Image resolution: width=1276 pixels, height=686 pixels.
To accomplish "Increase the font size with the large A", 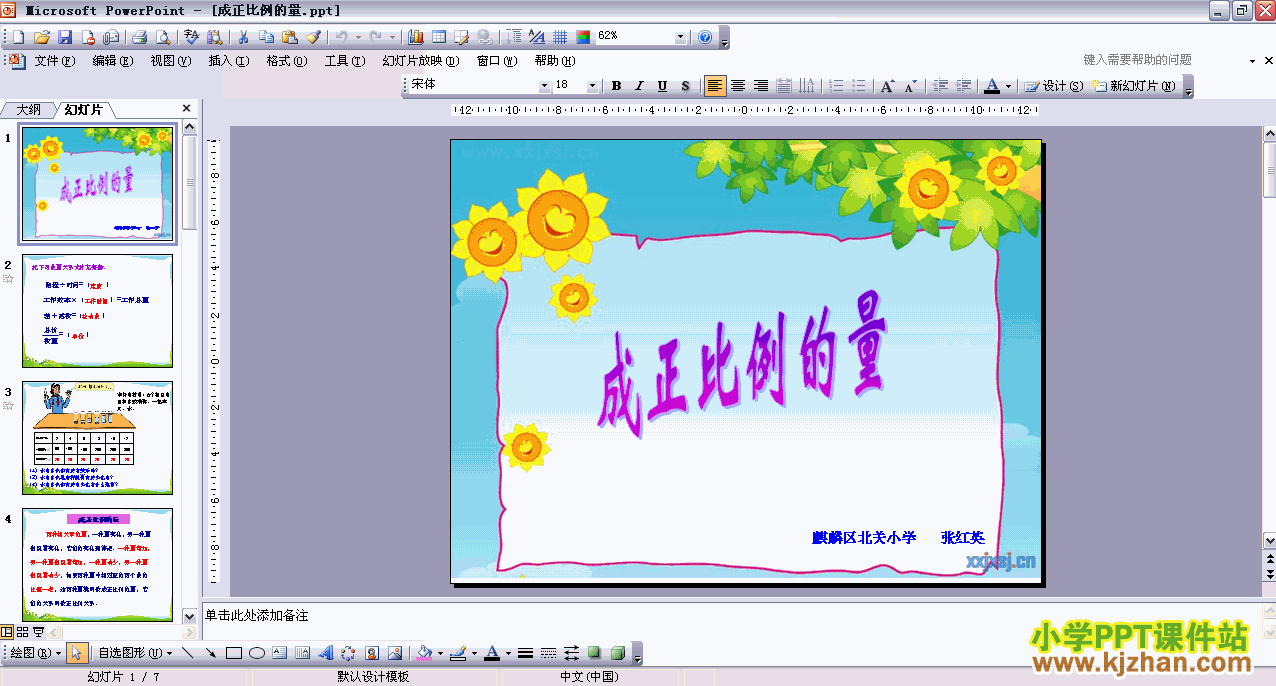I will click(887, 86).
